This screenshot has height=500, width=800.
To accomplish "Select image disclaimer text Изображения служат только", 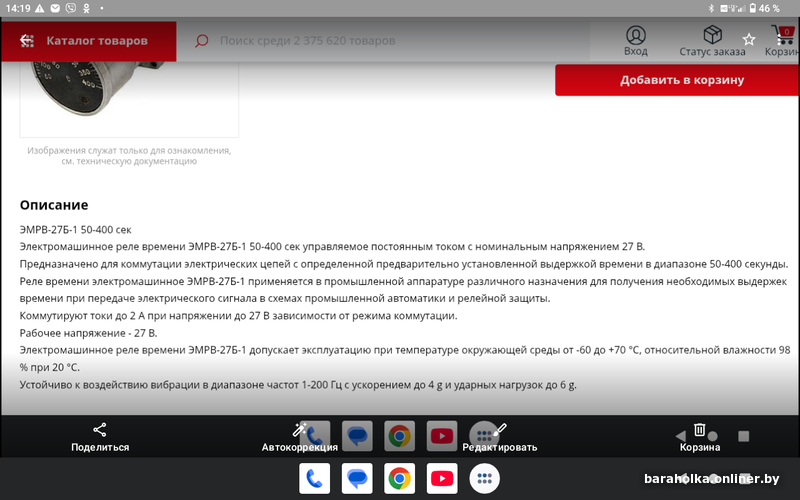I will point(129,156).
